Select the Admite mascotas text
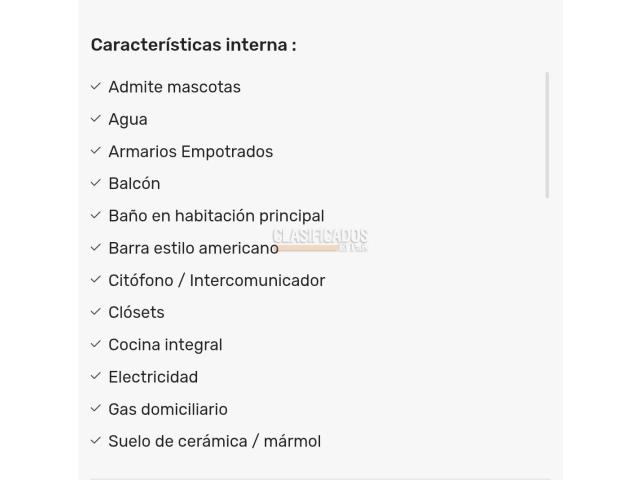This screenshot has height=480, width=640. point(174,87)
